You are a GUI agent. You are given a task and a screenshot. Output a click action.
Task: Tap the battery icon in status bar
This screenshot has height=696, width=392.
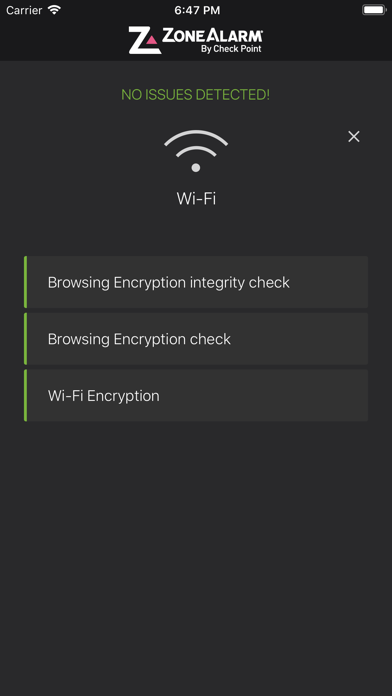pyautogui.click(x=374, y=10)
